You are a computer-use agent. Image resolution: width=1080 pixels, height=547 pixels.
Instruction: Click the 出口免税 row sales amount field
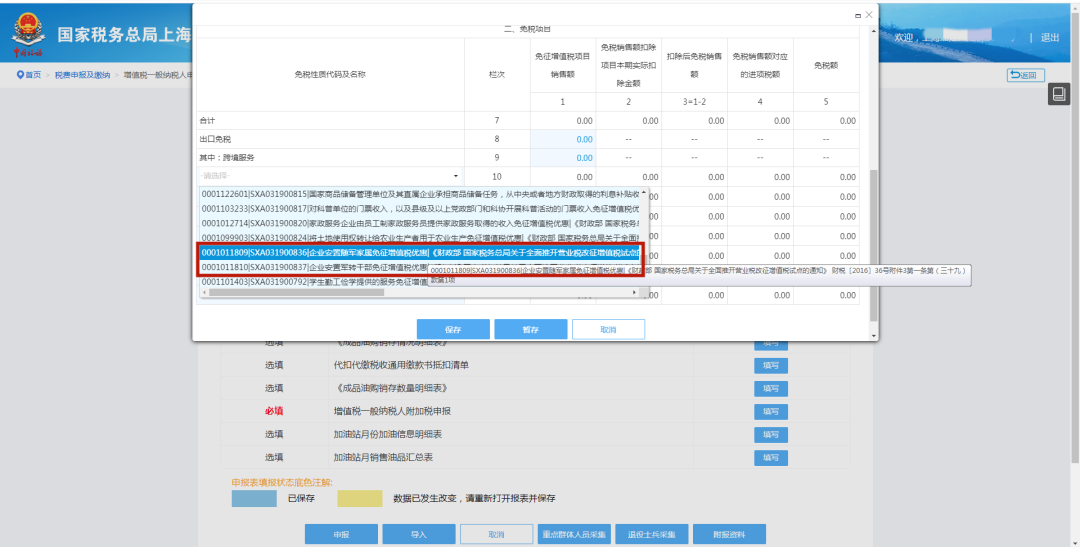tap(563, 139)
